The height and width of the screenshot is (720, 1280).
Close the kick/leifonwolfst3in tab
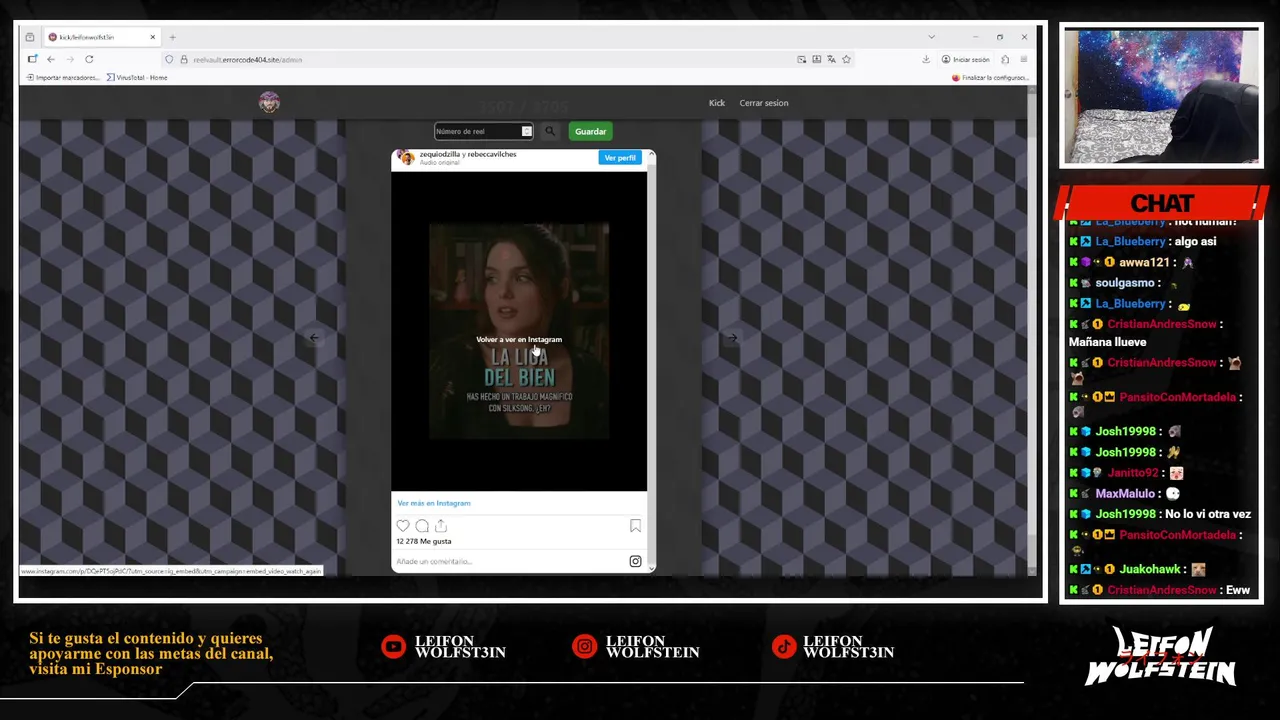153,37
